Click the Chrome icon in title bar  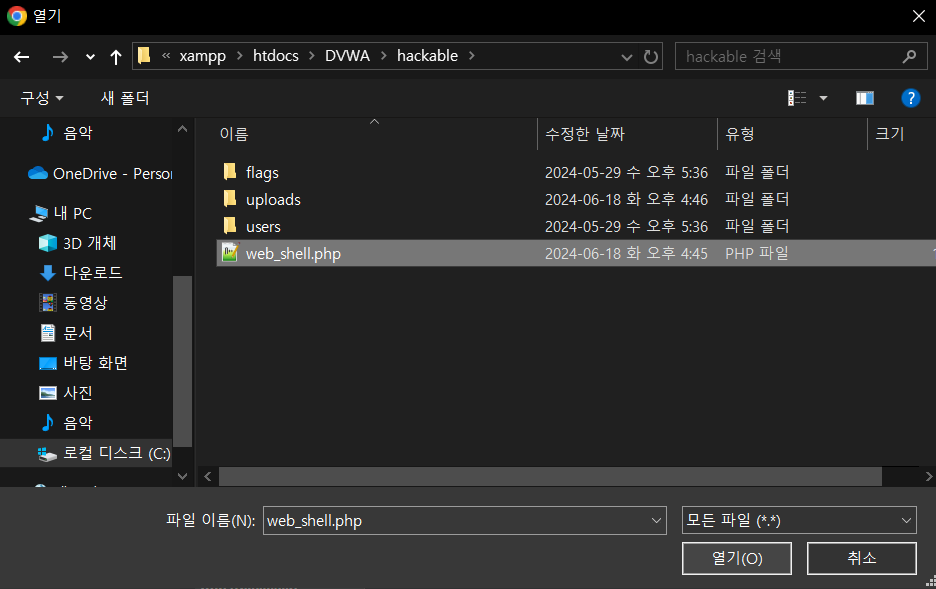click(x=17, y=16)
